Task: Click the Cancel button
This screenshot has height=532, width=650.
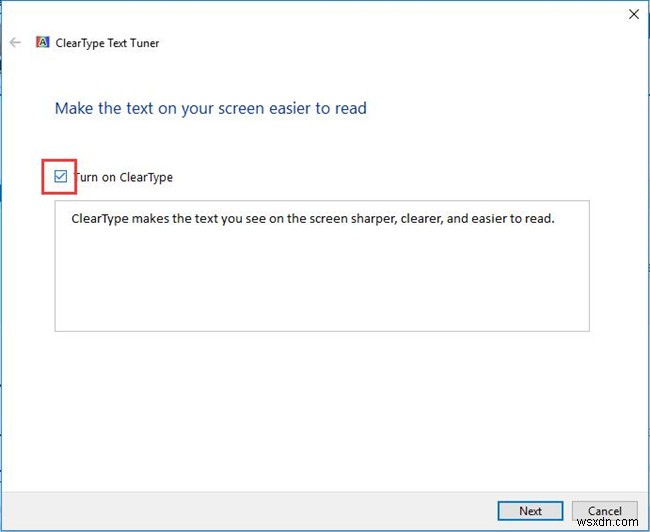Action: 604,511
